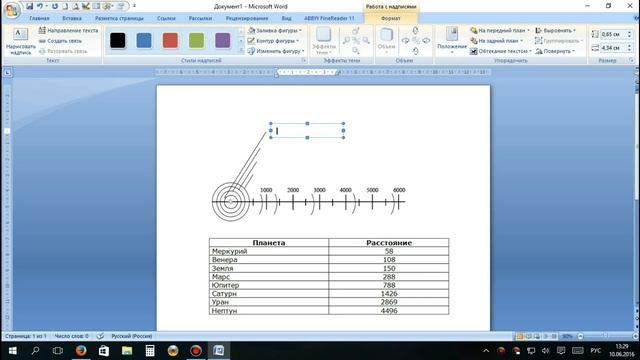Open Shape Outline (Контур фигуры) dropdown
The image size is (640, 360).
click(273, 41)
